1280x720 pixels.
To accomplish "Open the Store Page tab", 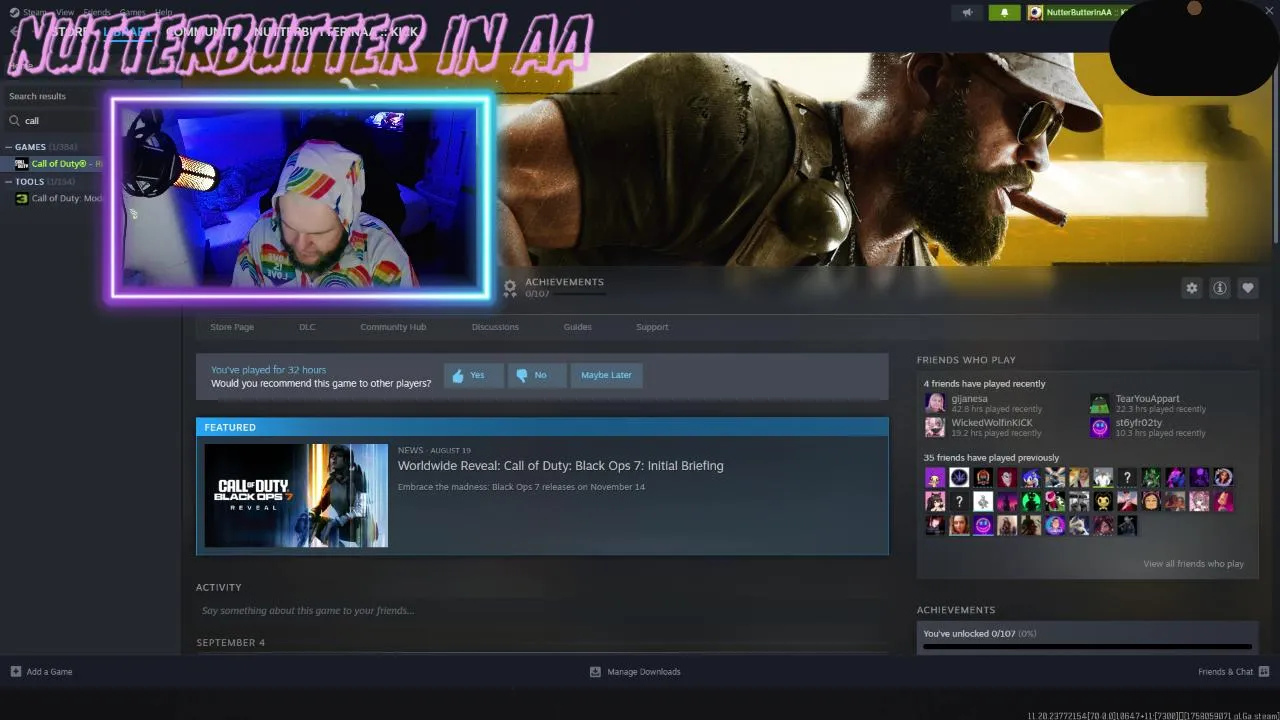I will tap(232, 327).
